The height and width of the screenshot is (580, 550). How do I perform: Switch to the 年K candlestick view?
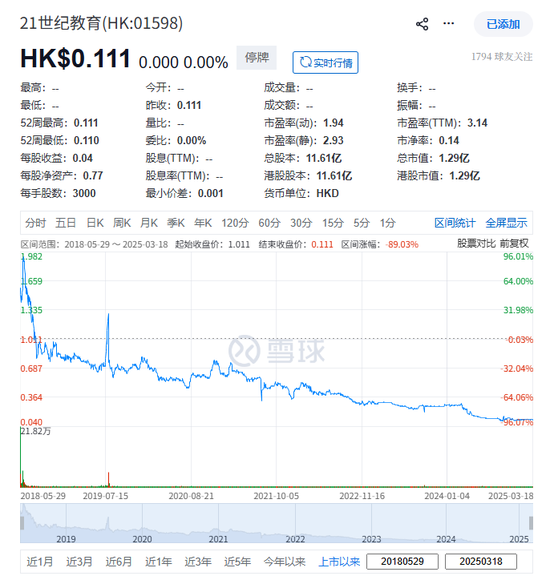[x=203, y=223]
